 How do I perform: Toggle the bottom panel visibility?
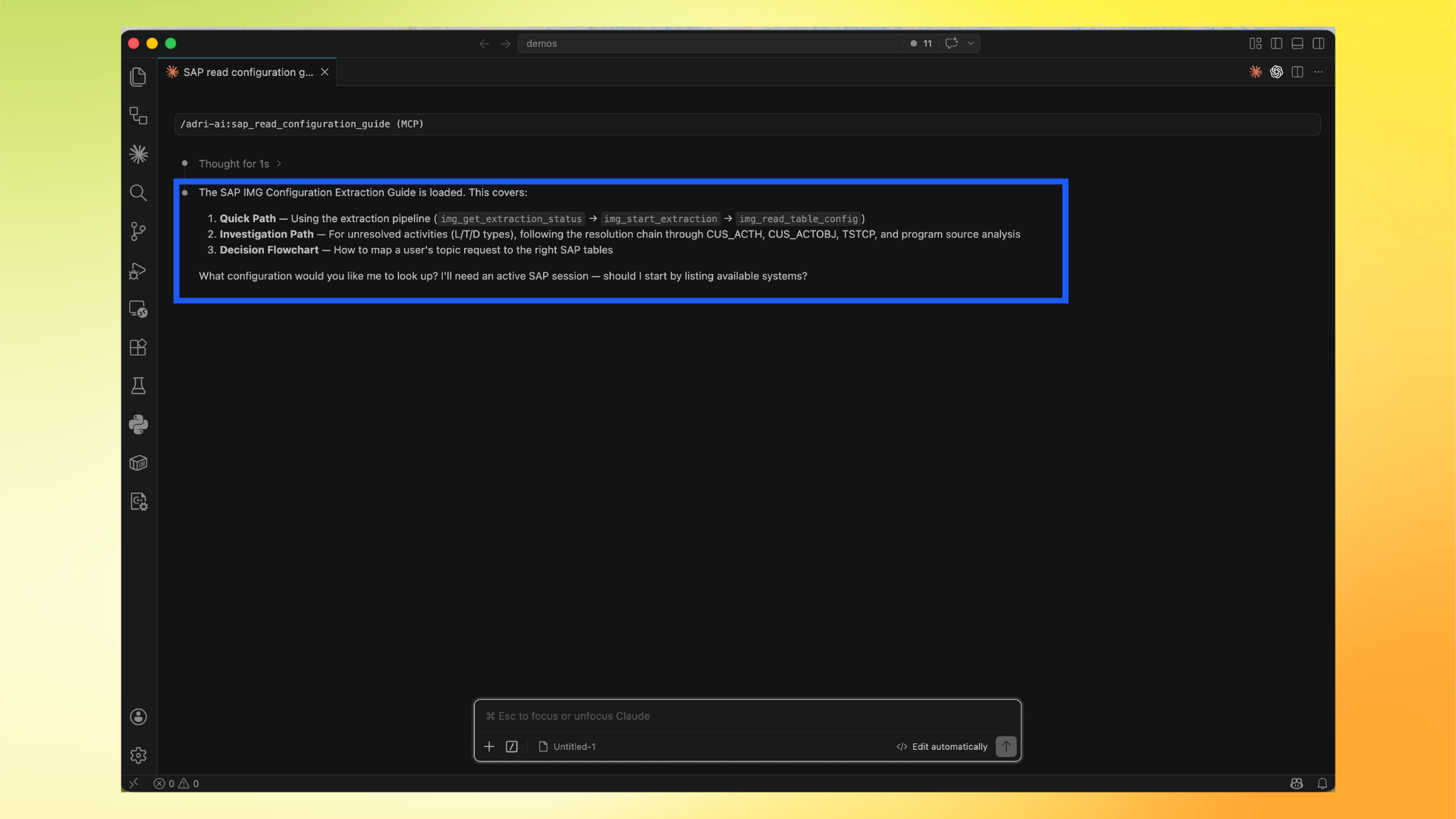pyautogui.click(x=1298, y=43)
